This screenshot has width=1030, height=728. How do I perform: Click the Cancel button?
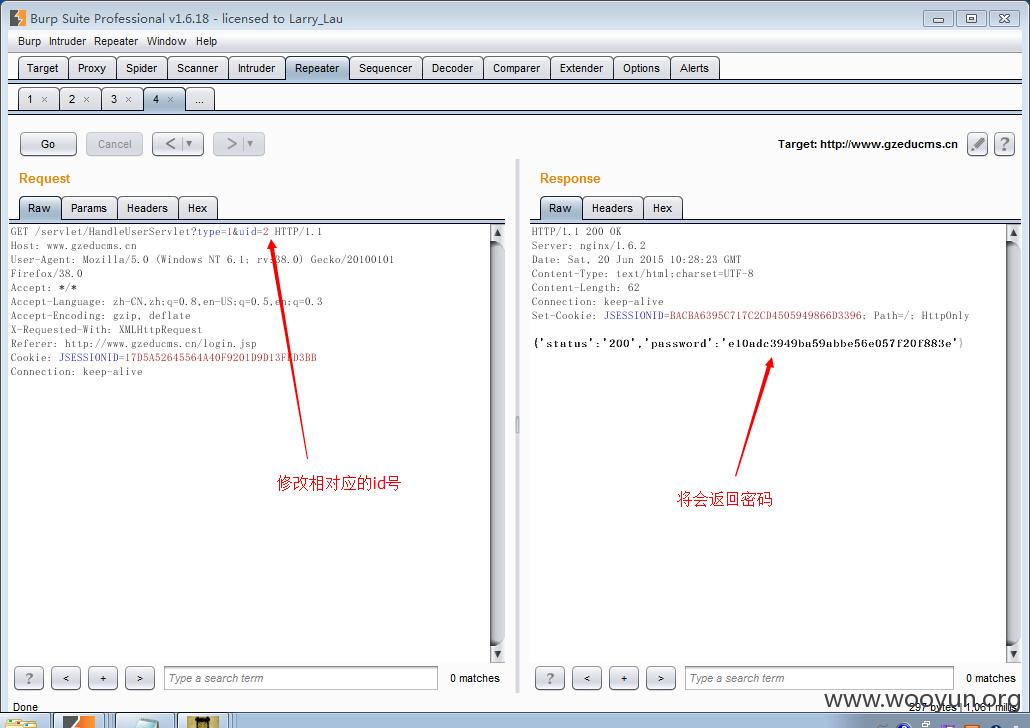tap(114, 144)
